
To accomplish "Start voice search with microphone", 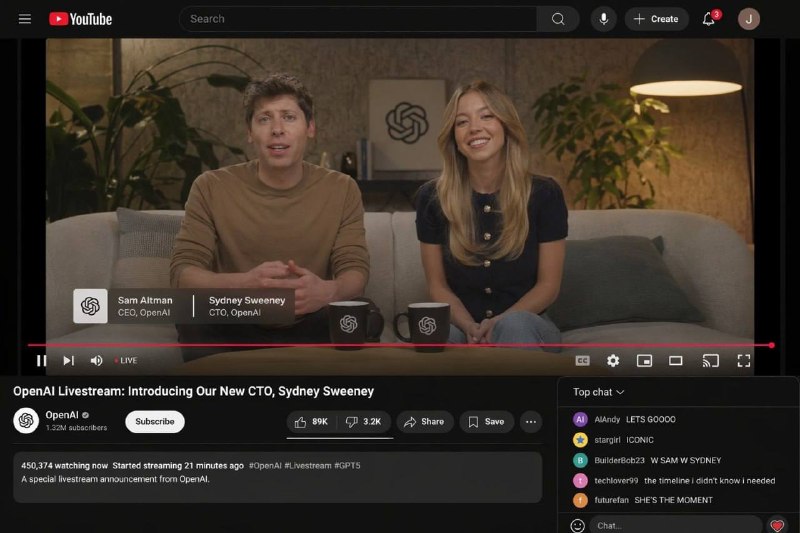I will pyautogui.click(x=604, y=19).
